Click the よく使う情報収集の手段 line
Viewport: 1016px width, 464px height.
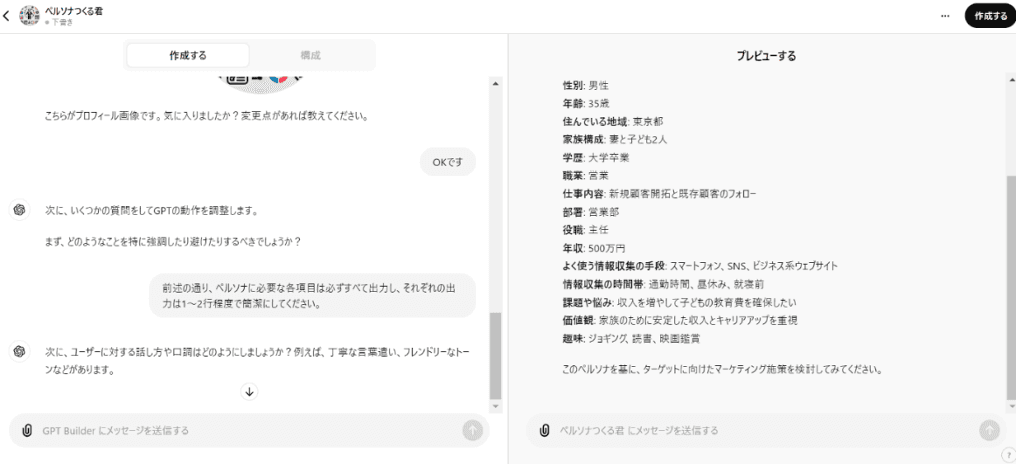(x=700, y=266)
